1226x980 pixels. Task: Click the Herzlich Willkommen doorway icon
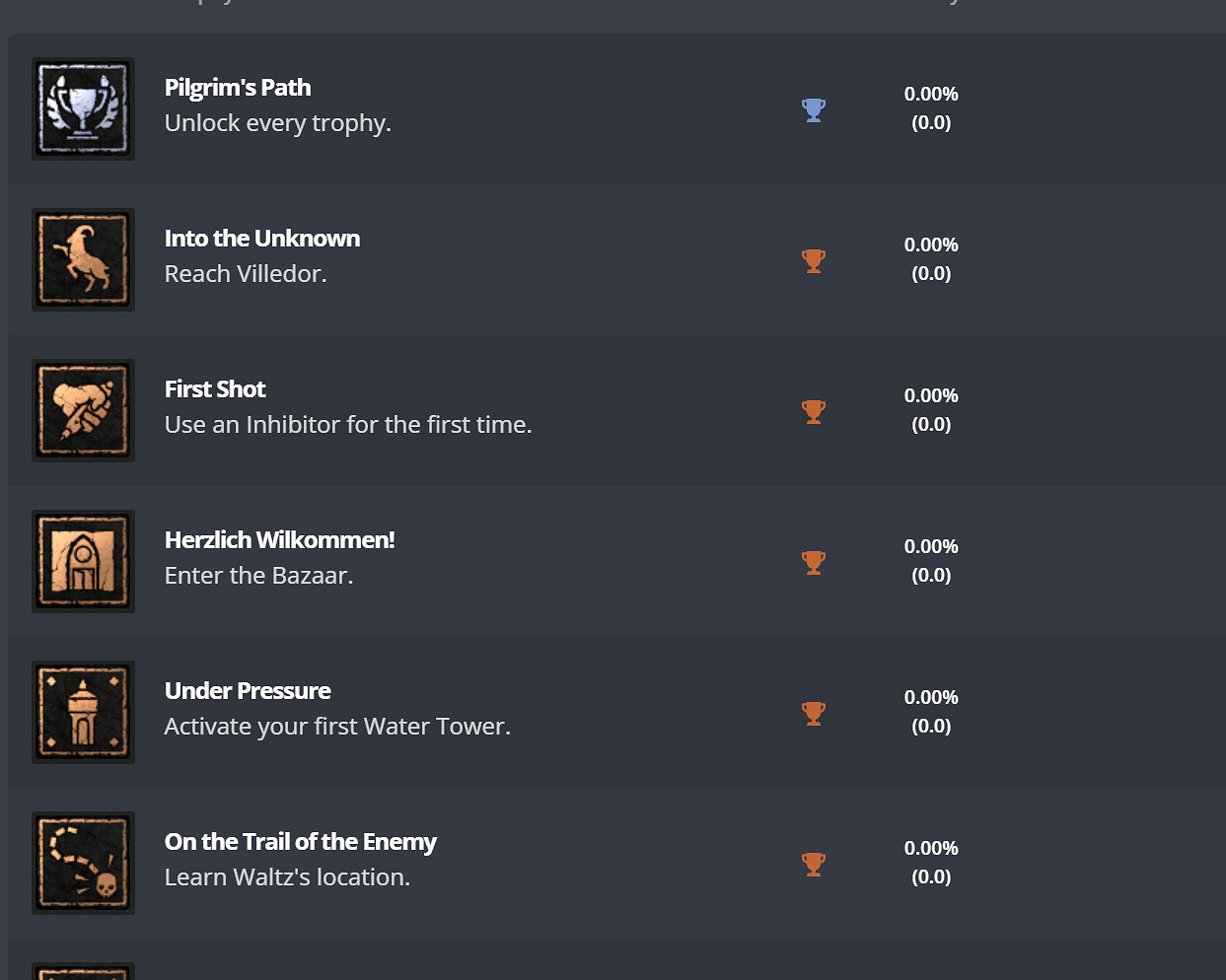point(83,561)
